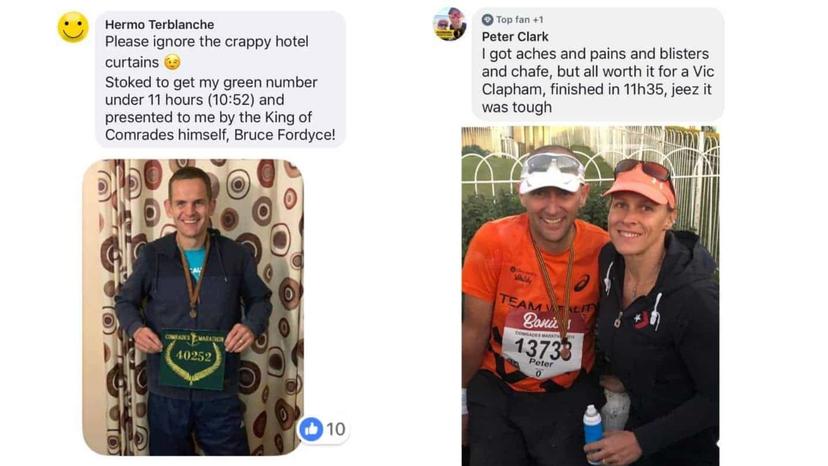Click the medal around Hermo's neck
This screenshot has height=466, width=828.
pos(193,312)
